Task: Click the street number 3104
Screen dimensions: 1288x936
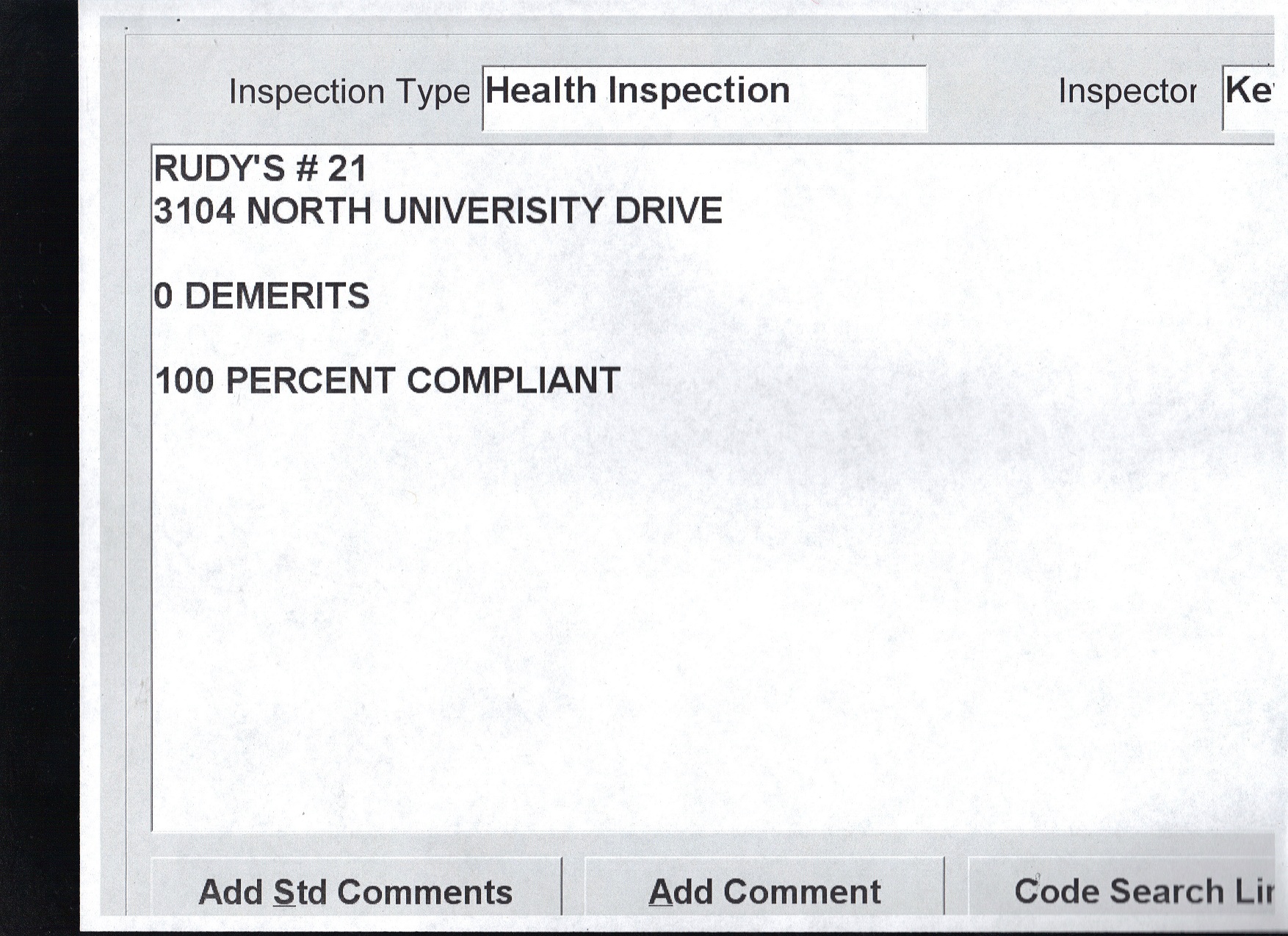Action: click(195, 211)
